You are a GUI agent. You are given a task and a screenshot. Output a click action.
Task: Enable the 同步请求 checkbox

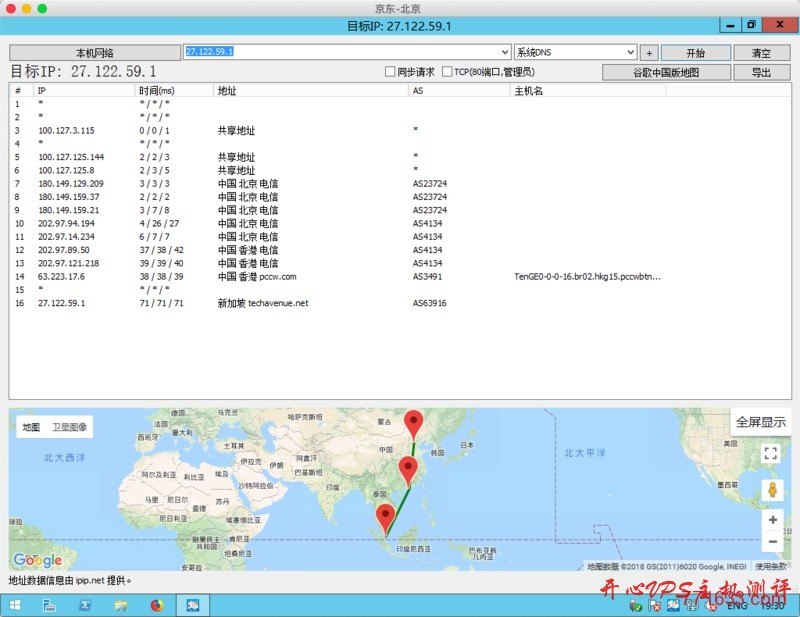pyautogui.click(x=390, y=71)
